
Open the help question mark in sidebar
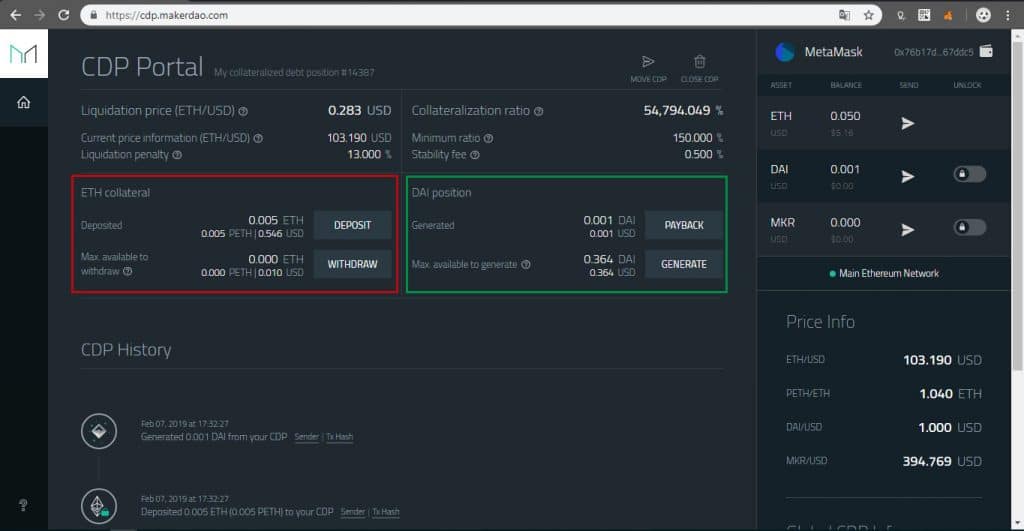pos(23,505)
